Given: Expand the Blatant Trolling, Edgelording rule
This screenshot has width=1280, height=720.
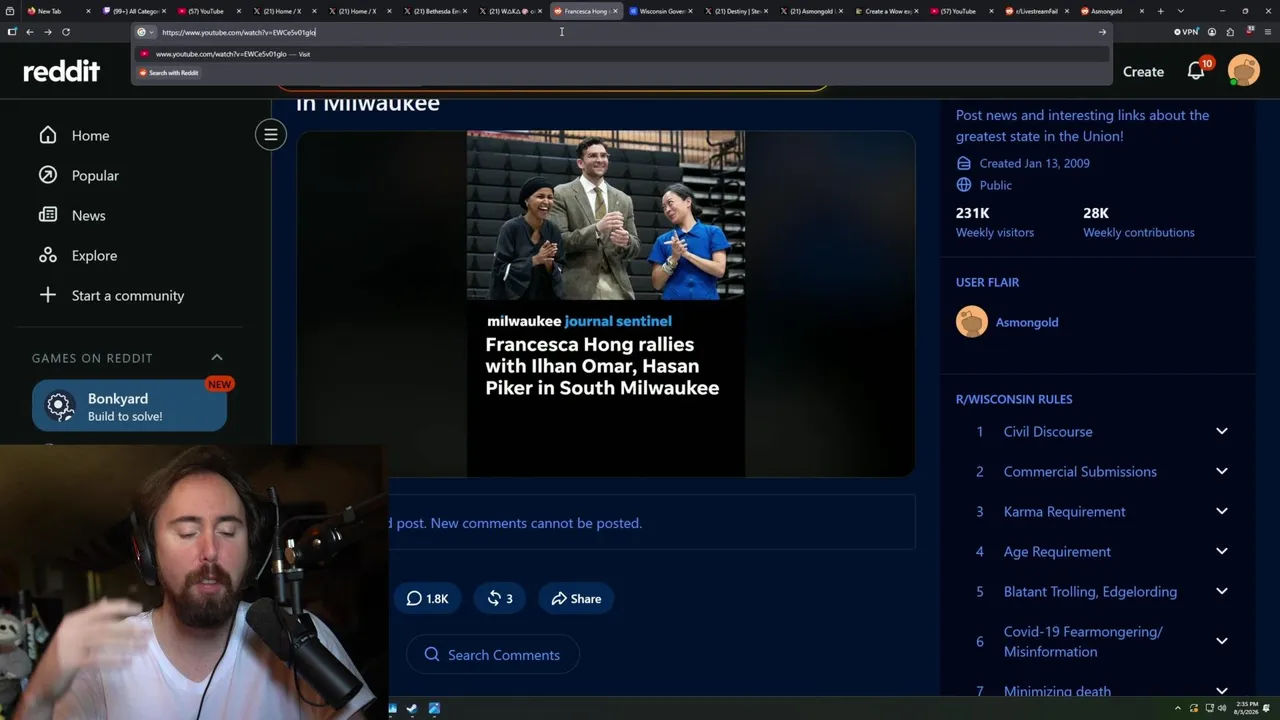Looking at the screenshot, I should (x=1221, y=591).
